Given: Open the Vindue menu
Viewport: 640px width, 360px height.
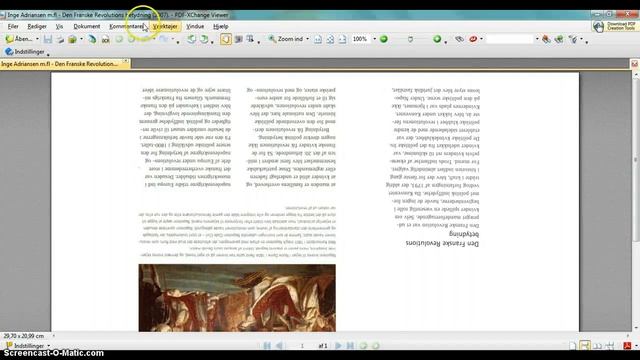Looking at the screenshot, I should 195,26.
